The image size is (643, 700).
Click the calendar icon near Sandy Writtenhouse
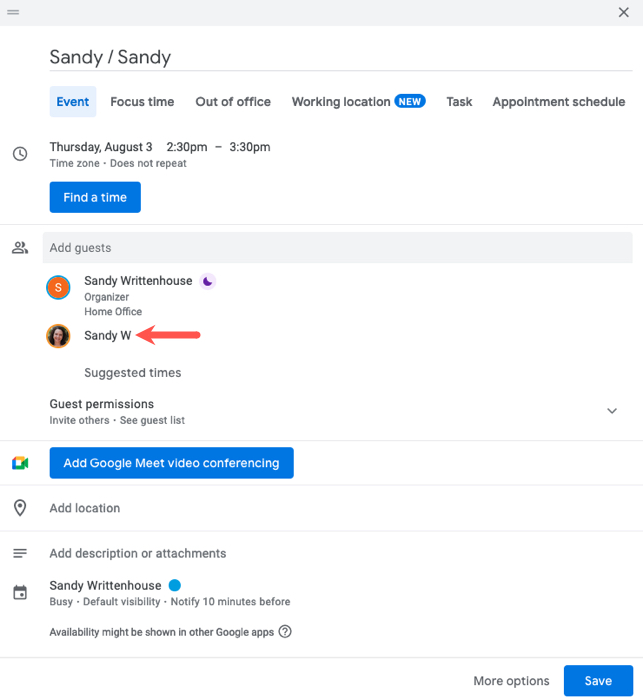pos(20,593)
